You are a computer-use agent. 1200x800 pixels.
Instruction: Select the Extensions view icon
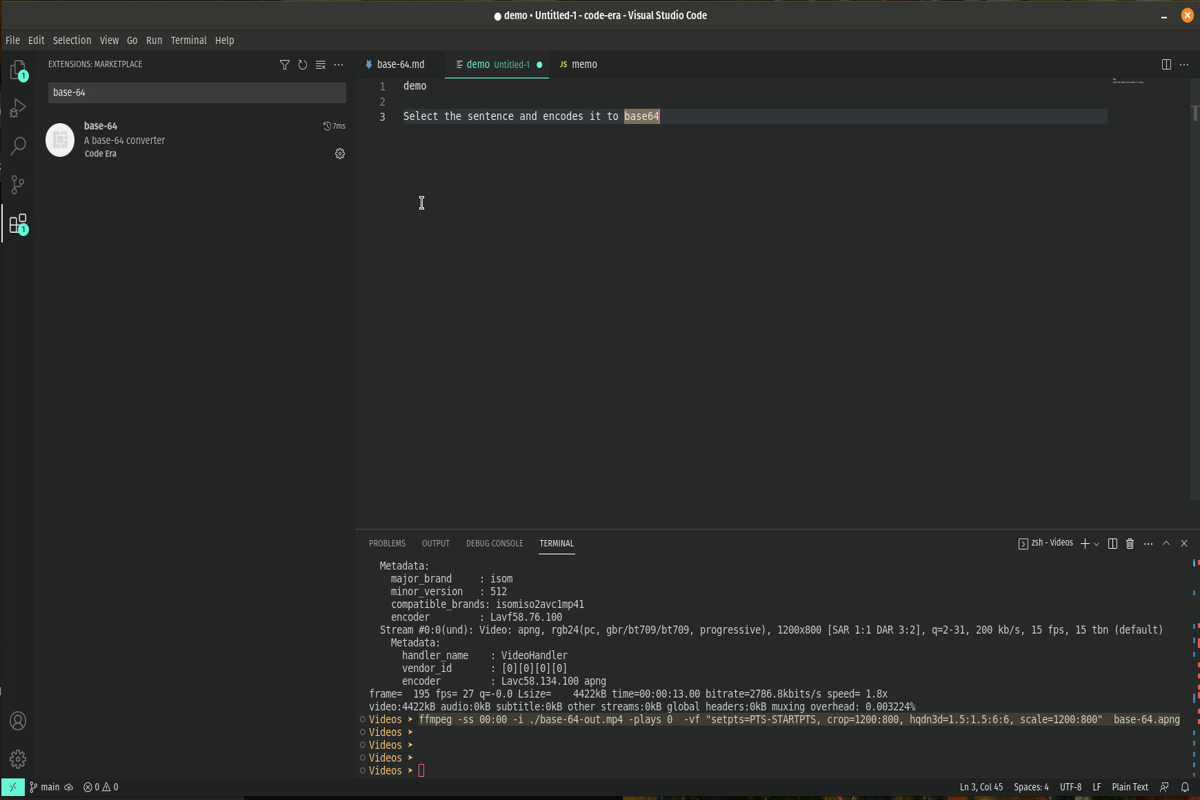click(x=18, y=224)
